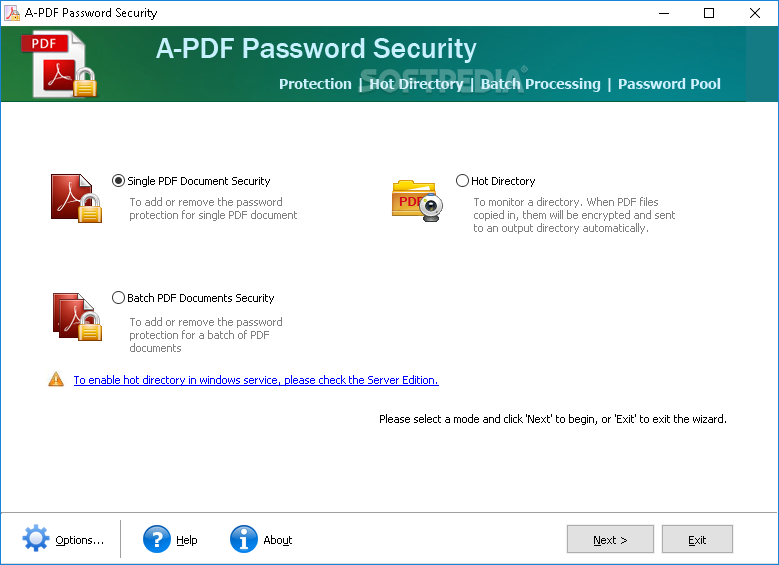Click the title bar app icon
This screenshot has width=779, height=565.
tap(12, 13)
